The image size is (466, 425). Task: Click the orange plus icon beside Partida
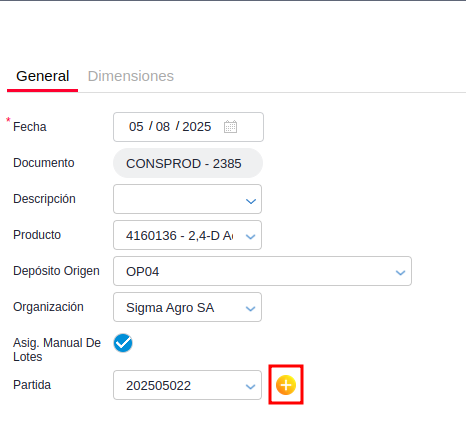point(286,385)
